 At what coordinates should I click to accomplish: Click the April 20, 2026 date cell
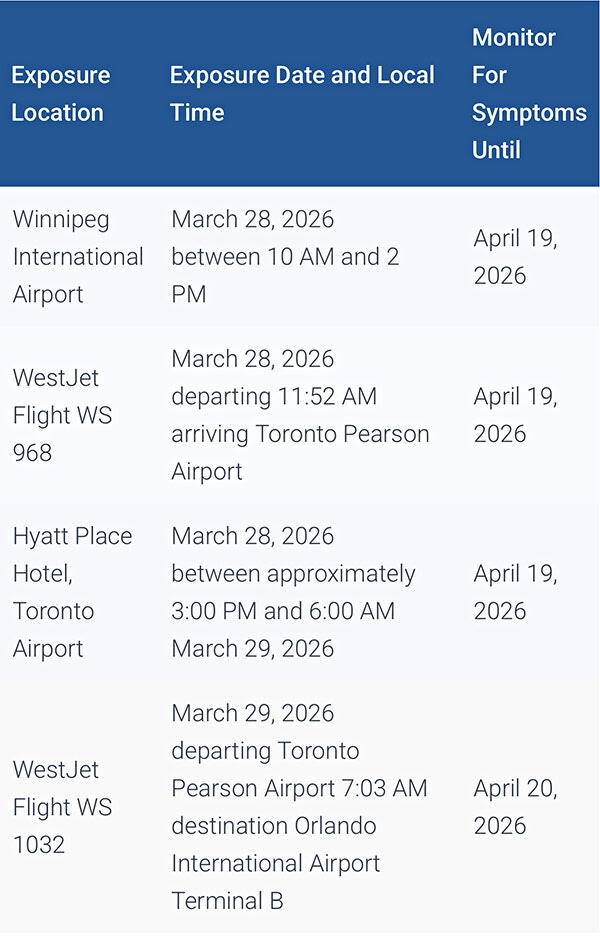pyautogui.click(x=515, y=807)
